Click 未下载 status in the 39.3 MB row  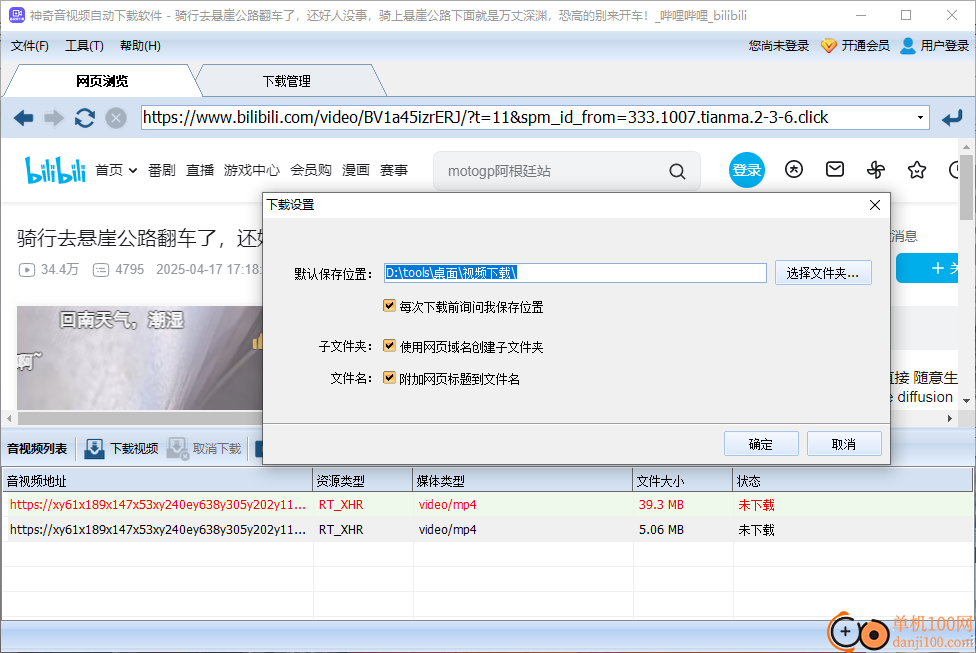(x=756, y=505)
